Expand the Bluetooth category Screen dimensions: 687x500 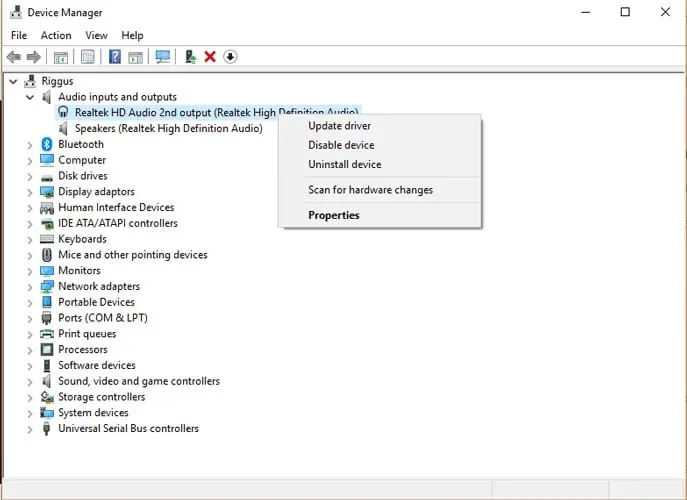[x=30, y=145]
